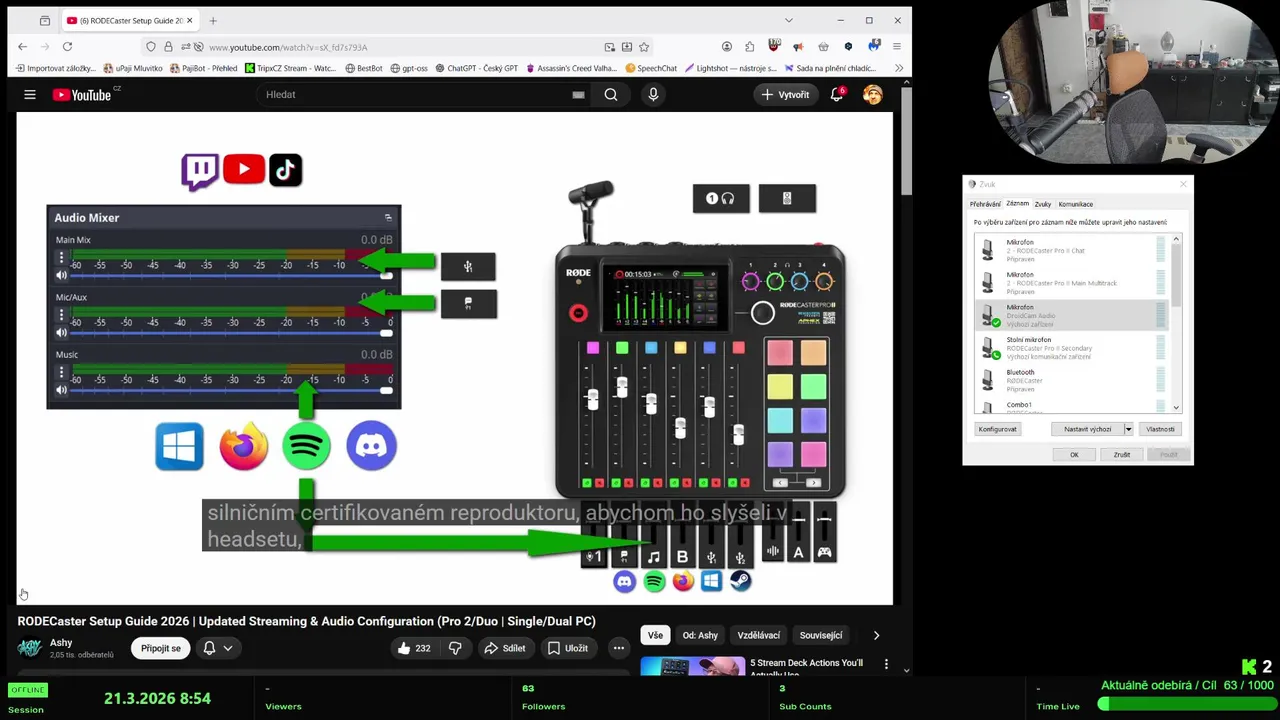Open the PajiBot - Přehled bookmark

tap(203, 68)
